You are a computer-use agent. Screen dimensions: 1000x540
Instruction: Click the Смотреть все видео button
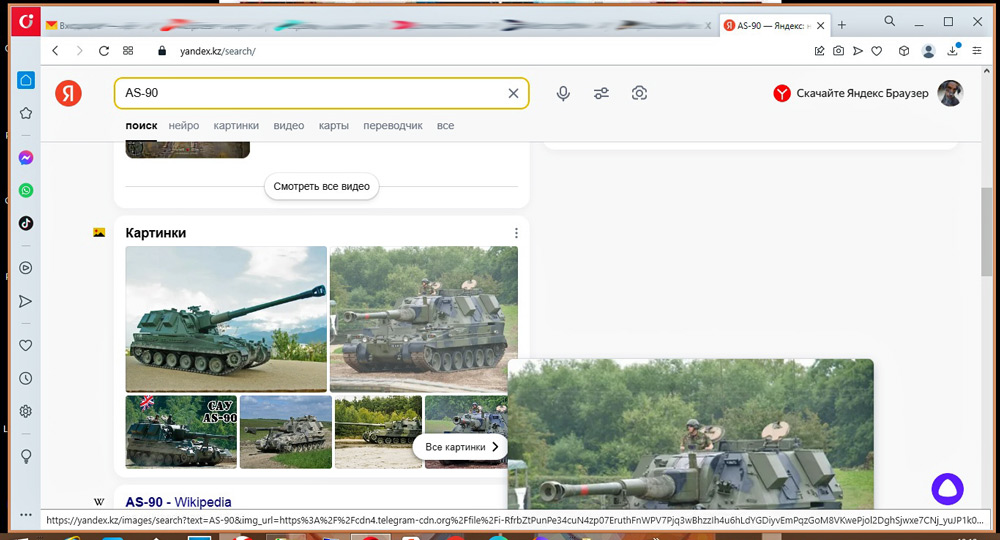tap(321, 186)
